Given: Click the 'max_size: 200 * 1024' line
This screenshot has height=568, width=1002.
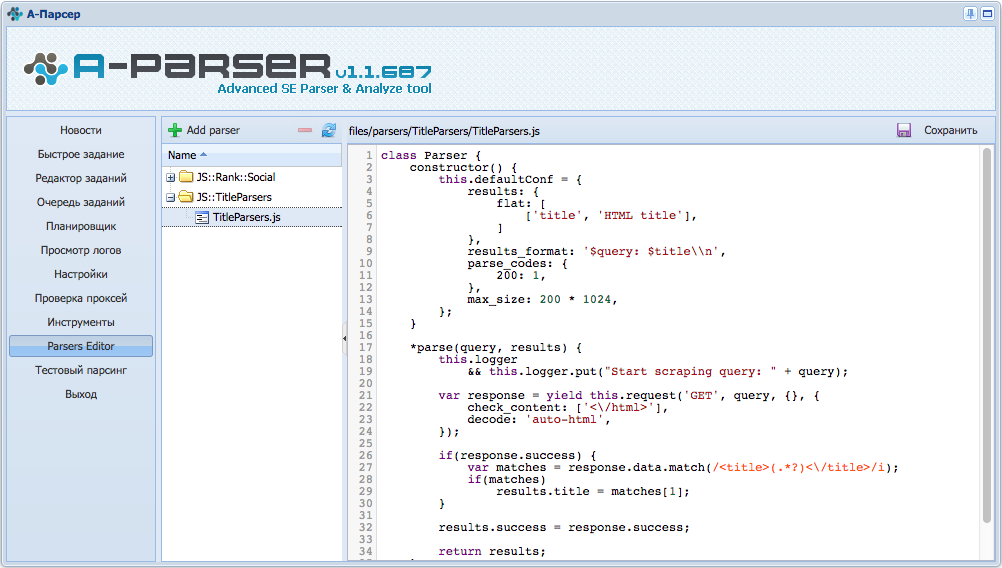Looking at the screenshot, I should (543, 299).
